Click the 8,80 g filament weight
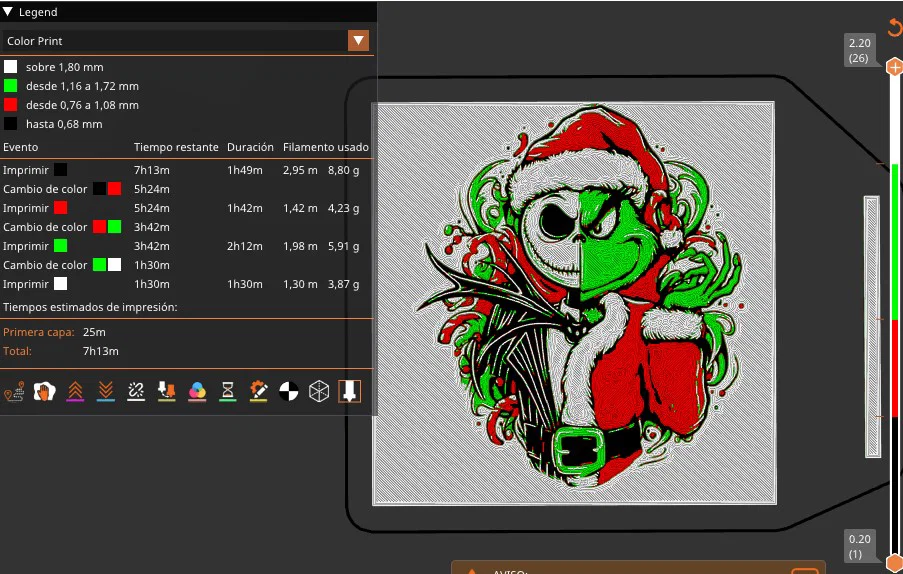903x574 pixels. tap(344, 170)
